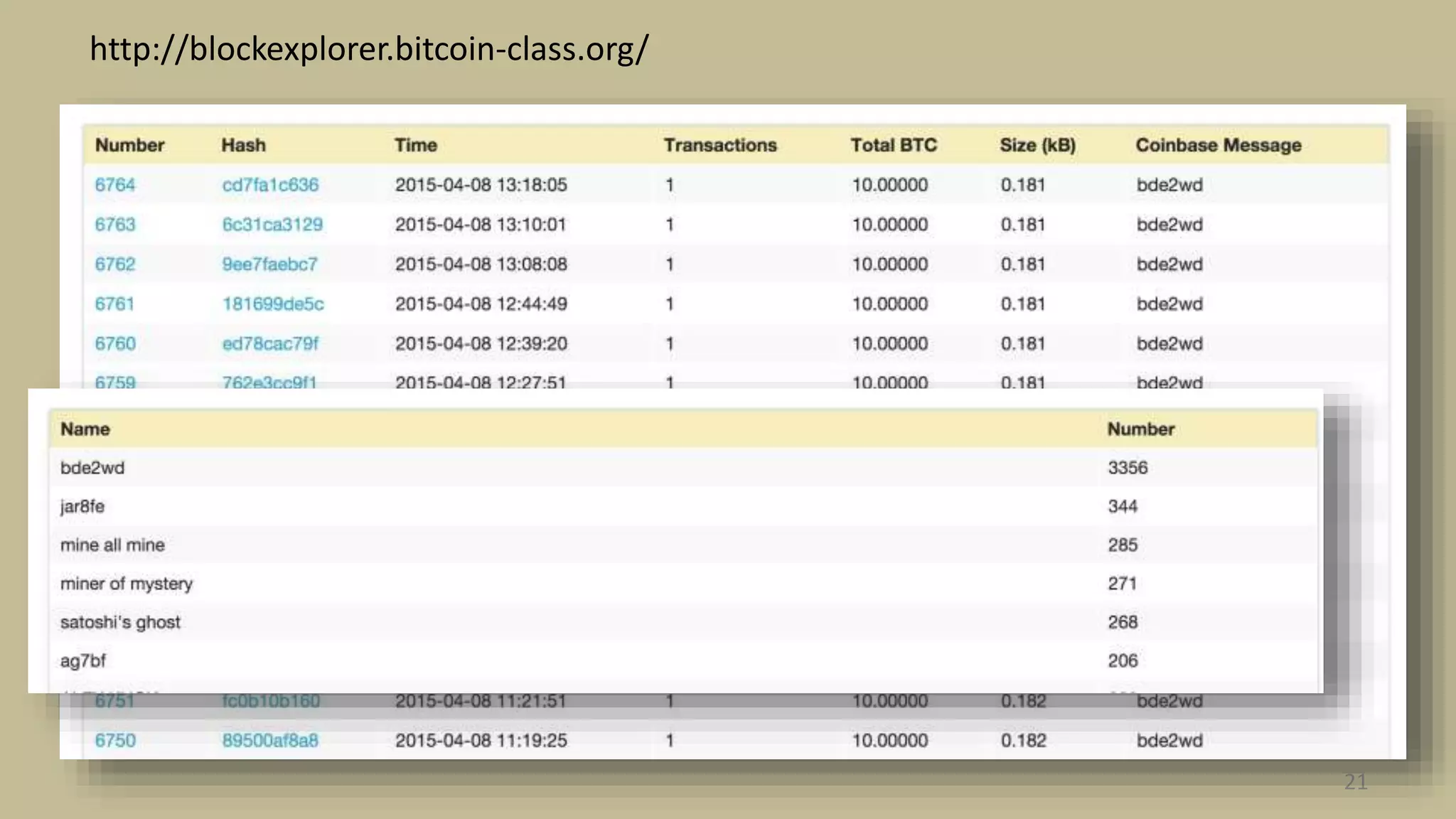Click jar8fe miner name
Screen dimensions: 1456x819
[x=82, y=507]
